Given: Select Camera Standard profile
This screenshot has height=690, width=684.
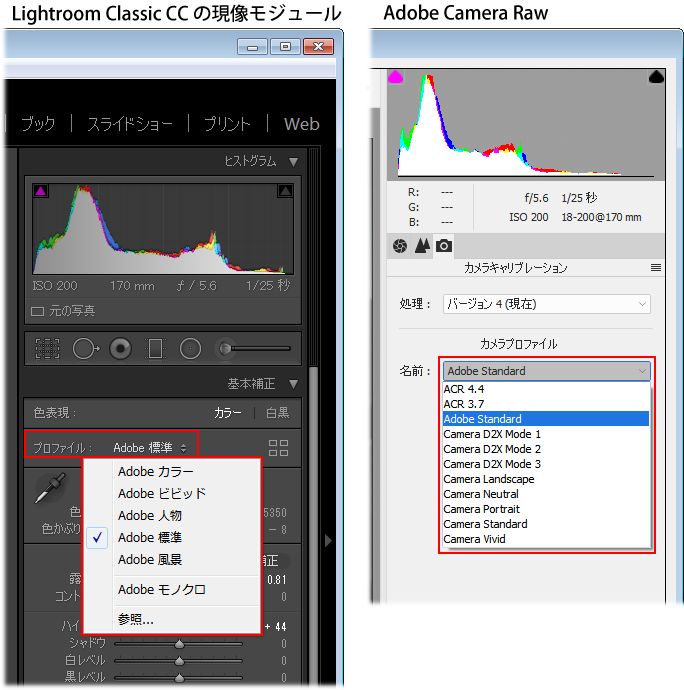Looking at the screenshot, I should pos(546,524).
